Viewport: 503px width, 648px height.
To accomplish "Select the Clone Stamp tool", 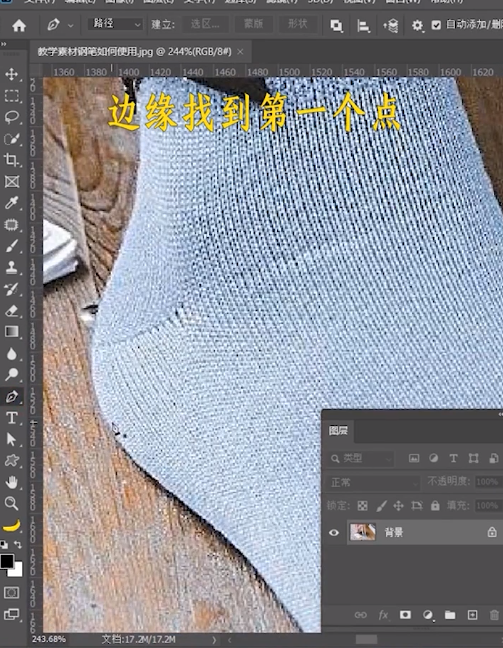I will click(12, 267).
